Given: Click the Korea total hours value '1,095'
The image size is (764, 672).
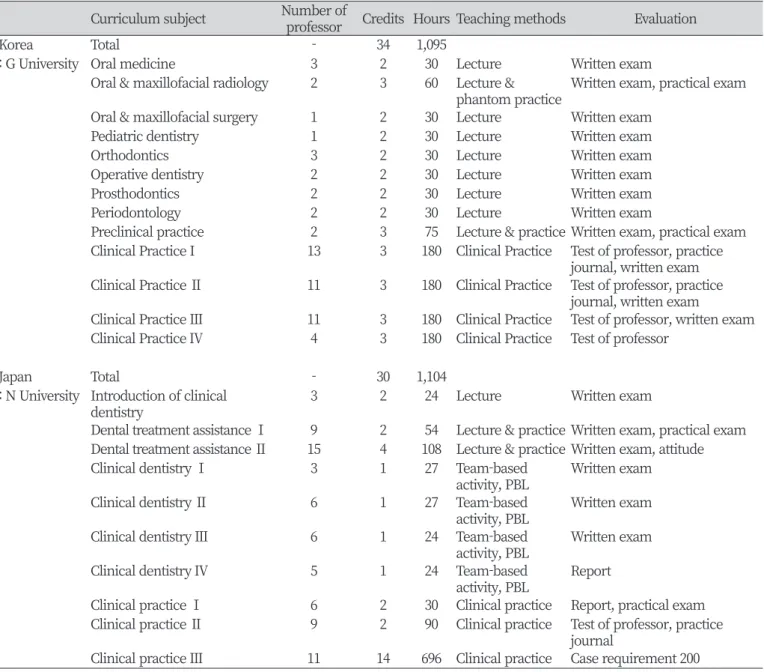Looking at the screenshot, I should pyautogui.click(x=431, y=45).
